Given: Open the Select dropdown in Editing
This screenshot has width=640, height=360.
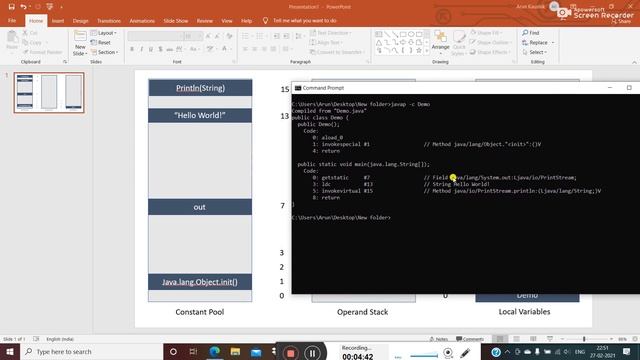Looking at the screenshot, I should [x=534, y=52].
